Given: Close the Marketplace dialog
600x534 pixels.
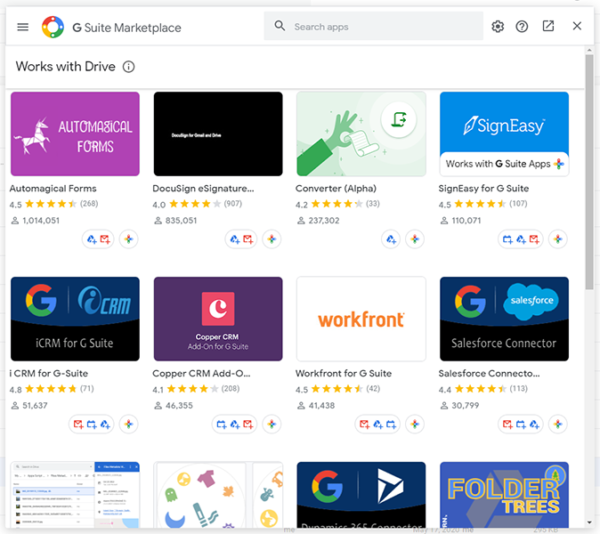Looking at the screenshot, I should coord(577,26).
